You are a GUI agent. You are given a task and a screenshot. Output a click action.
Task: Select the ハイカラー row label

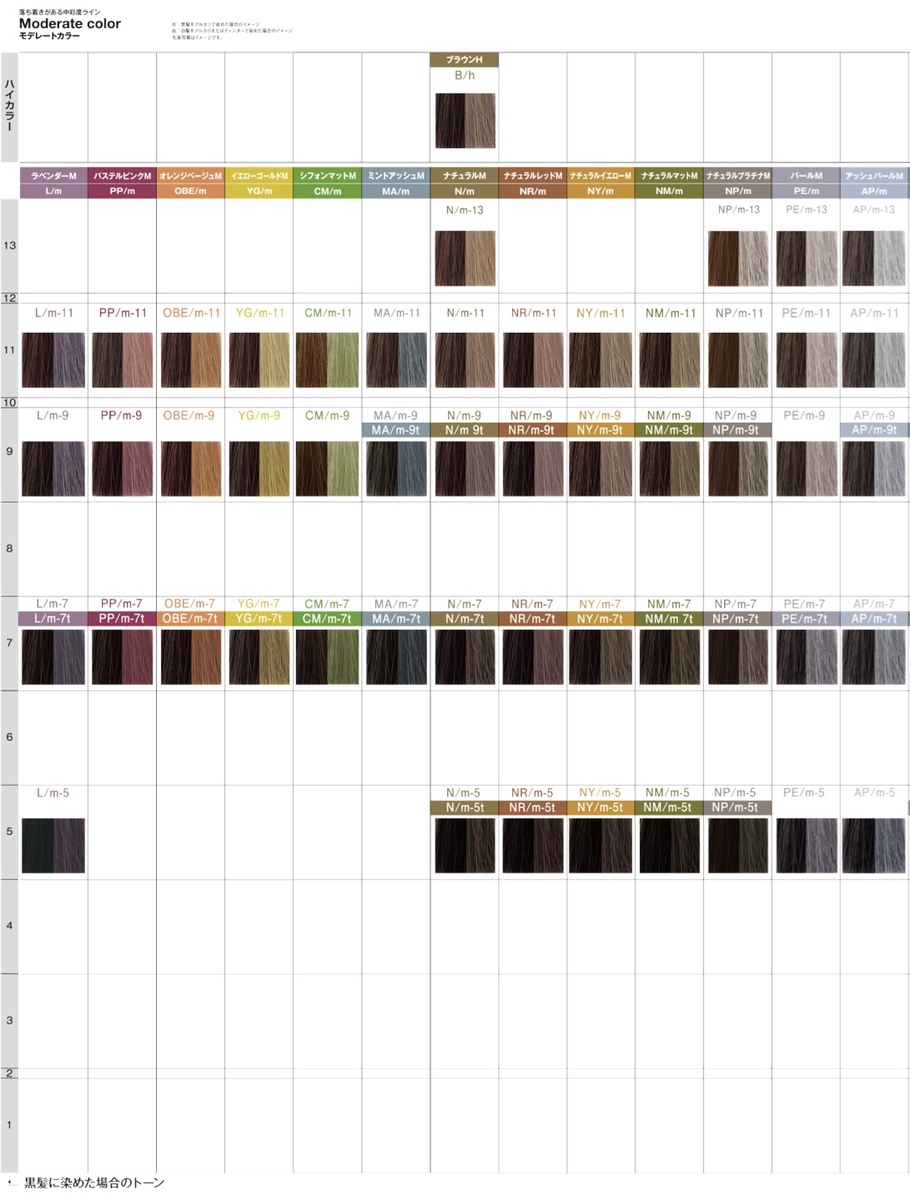point(9,105)
